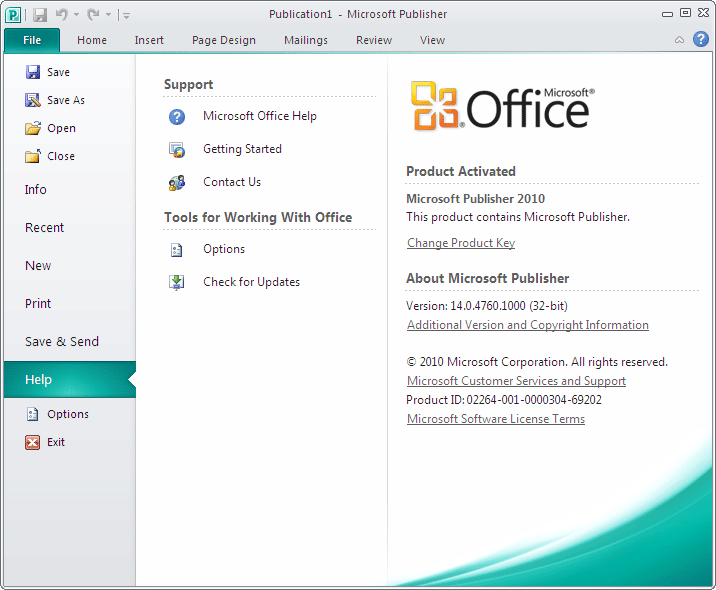
Task: Switch to the Insert tab
Action: (x=149, y=40)
